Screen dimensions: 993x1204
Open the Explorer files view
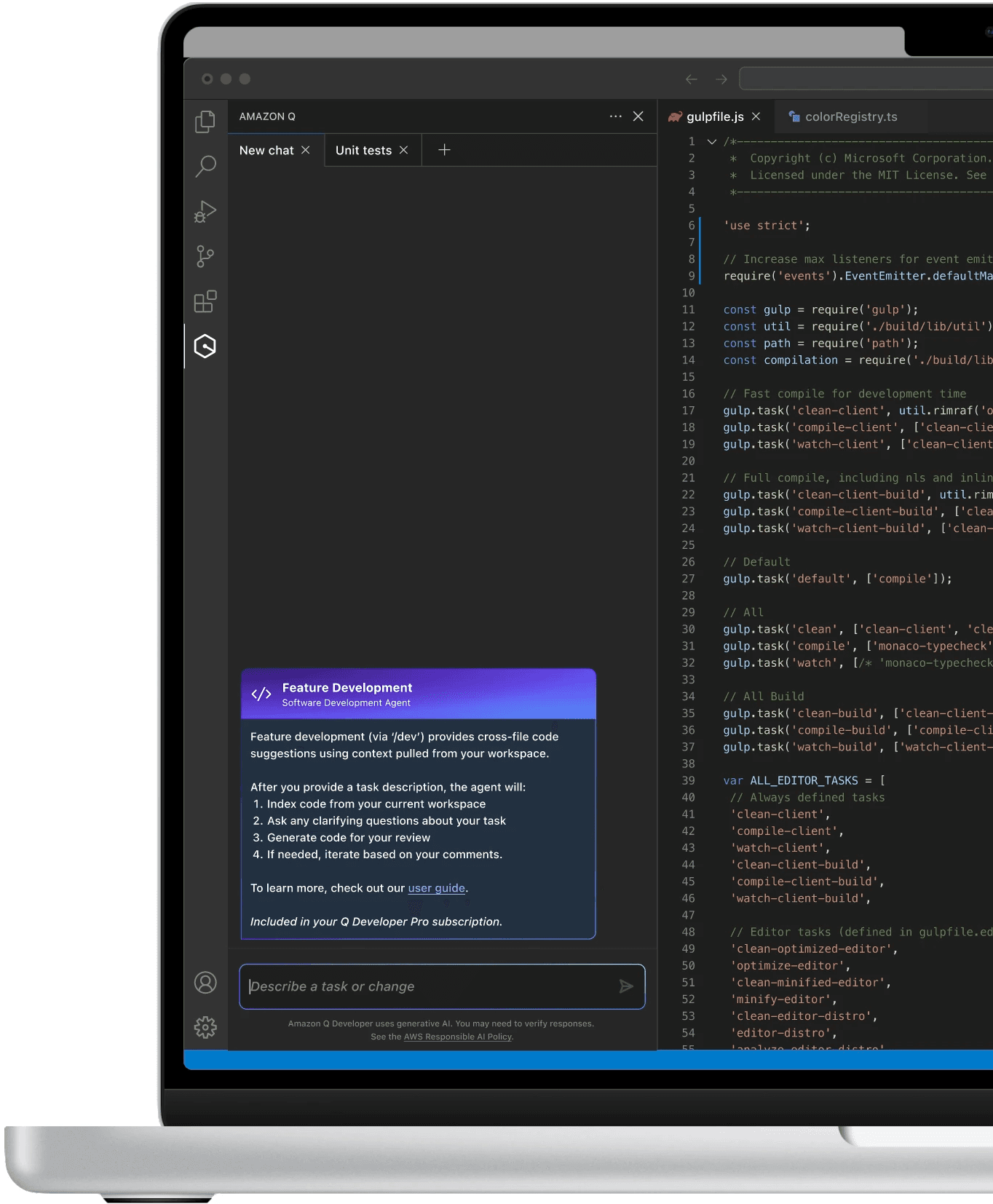click(x=205, y=122)
